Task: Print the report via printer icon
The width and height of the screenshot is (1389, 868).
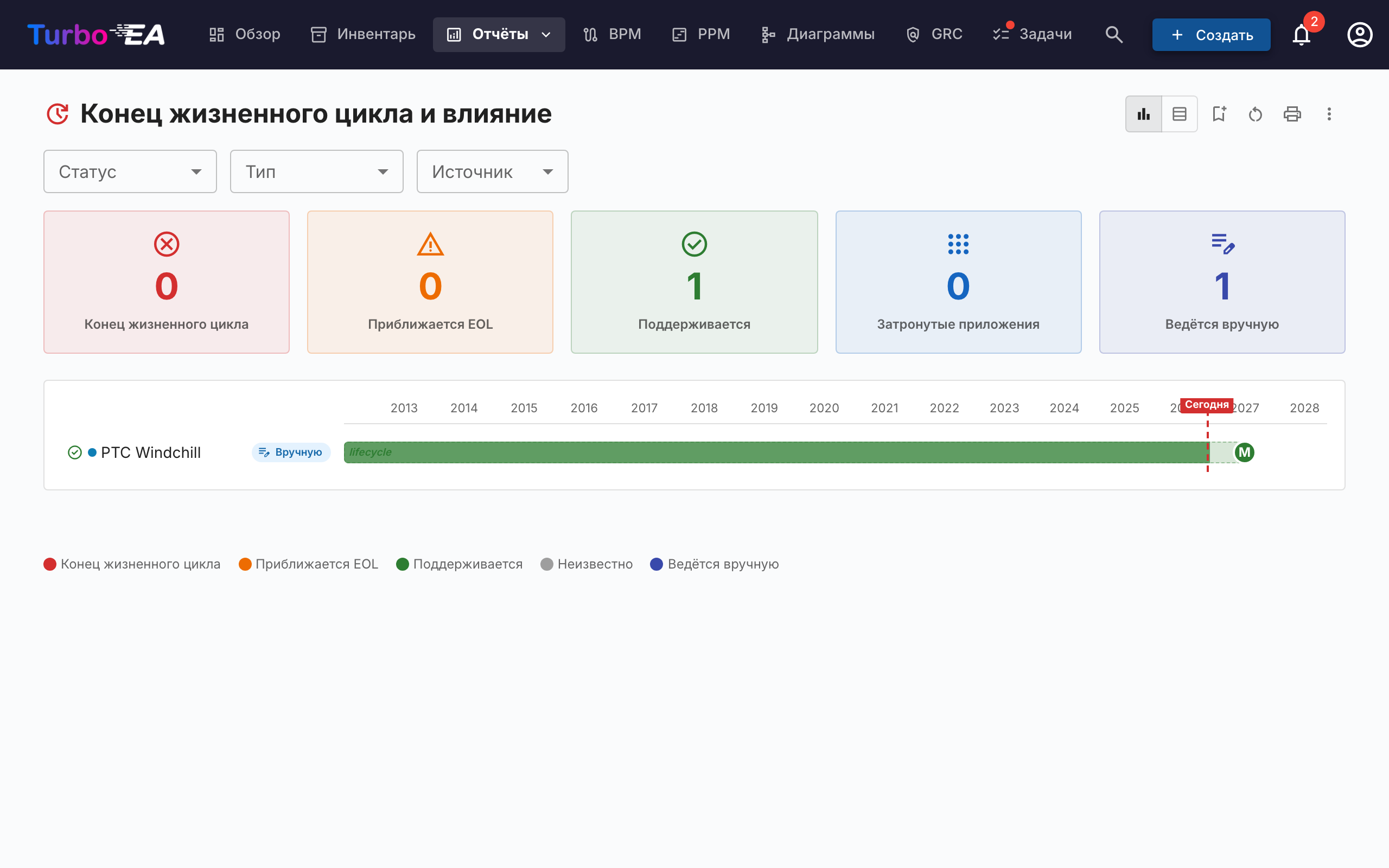Action: (1292, 114)
